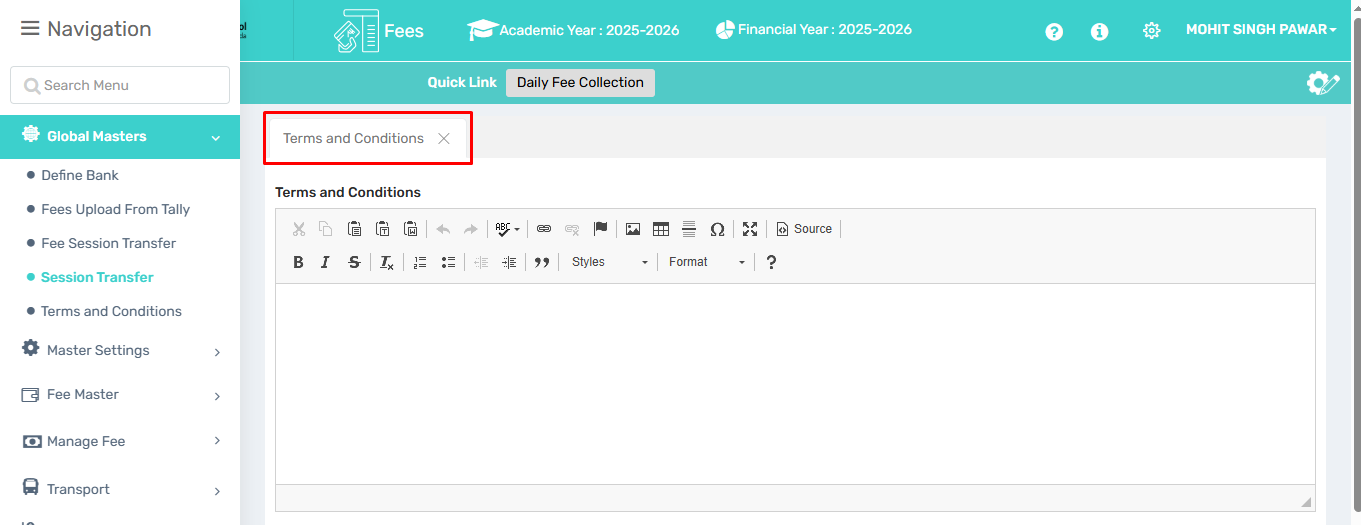Viewport: 1361px width, 525px height.
Task: Select the editor resize handle corner
Action: pos(1306,501)
